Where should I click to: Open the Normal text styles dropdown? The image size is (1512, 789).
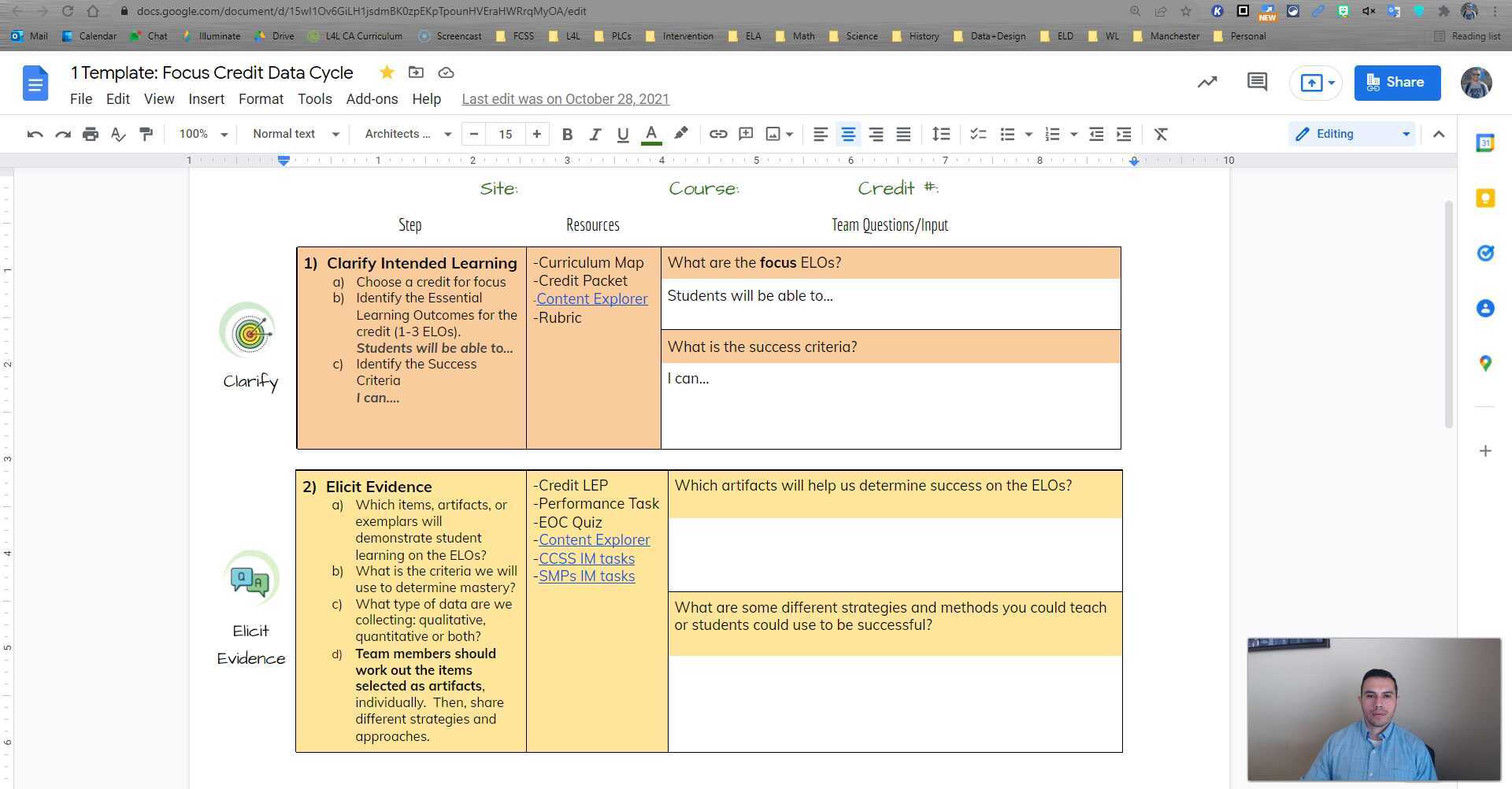tap(295, 135)
